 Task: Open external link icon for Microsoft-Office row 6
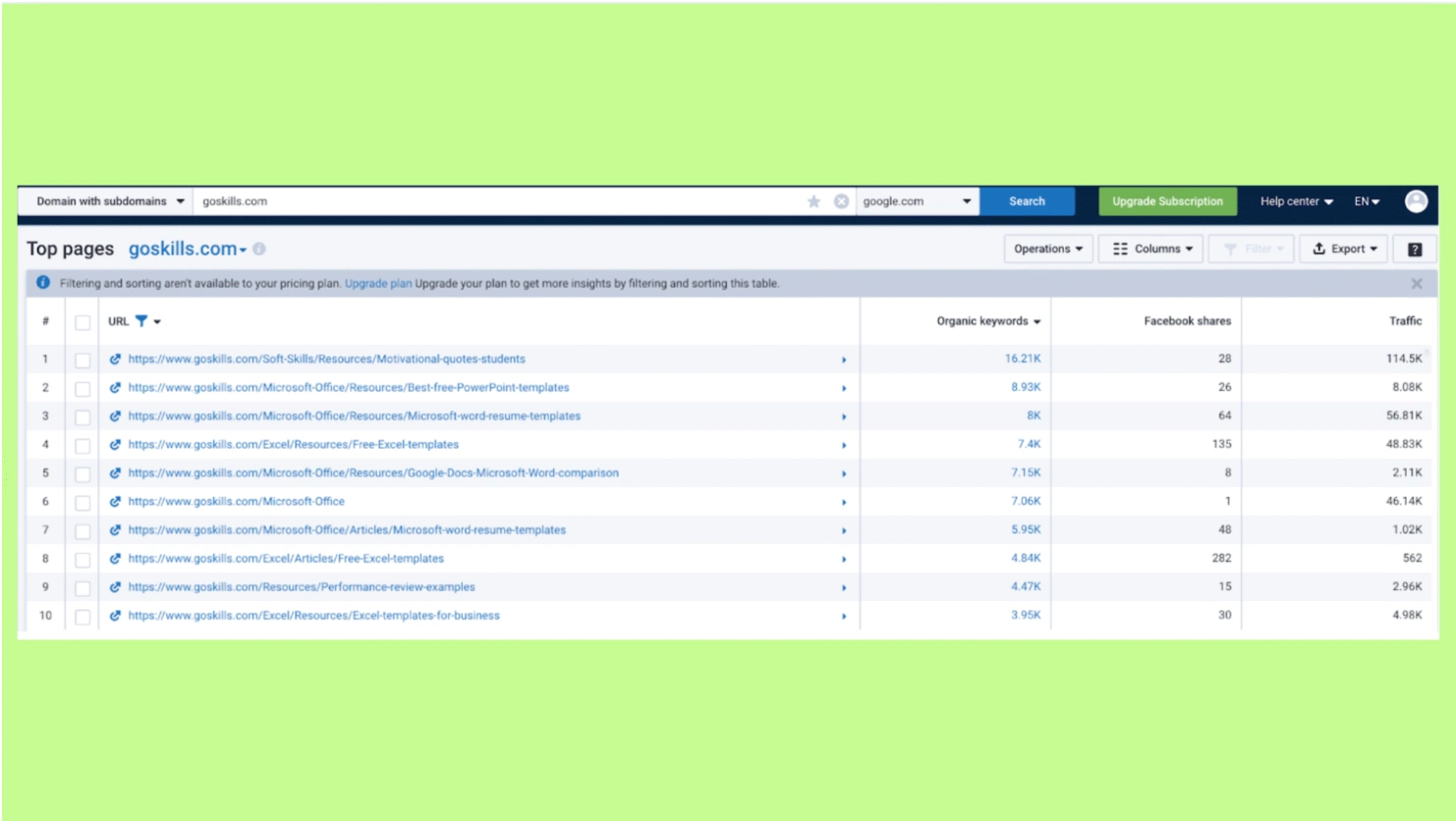coord(115,502)
